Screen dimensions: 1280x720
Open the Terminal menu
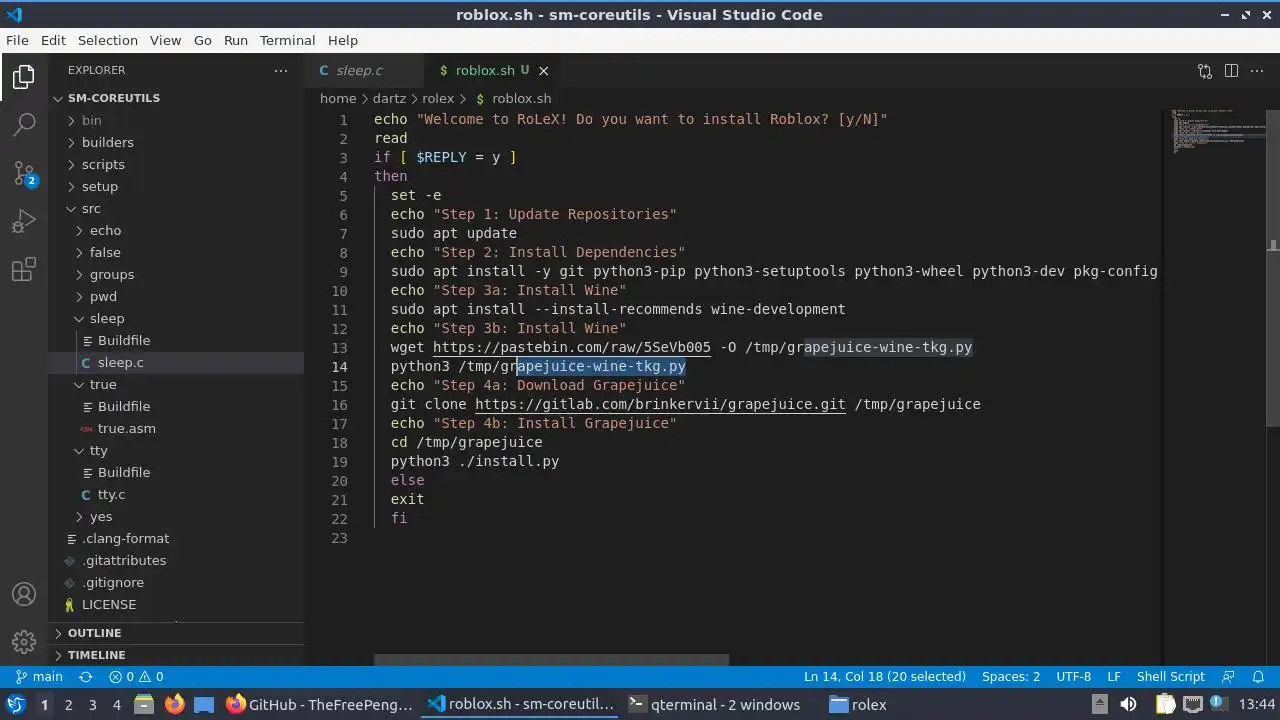tap(287, 40)
